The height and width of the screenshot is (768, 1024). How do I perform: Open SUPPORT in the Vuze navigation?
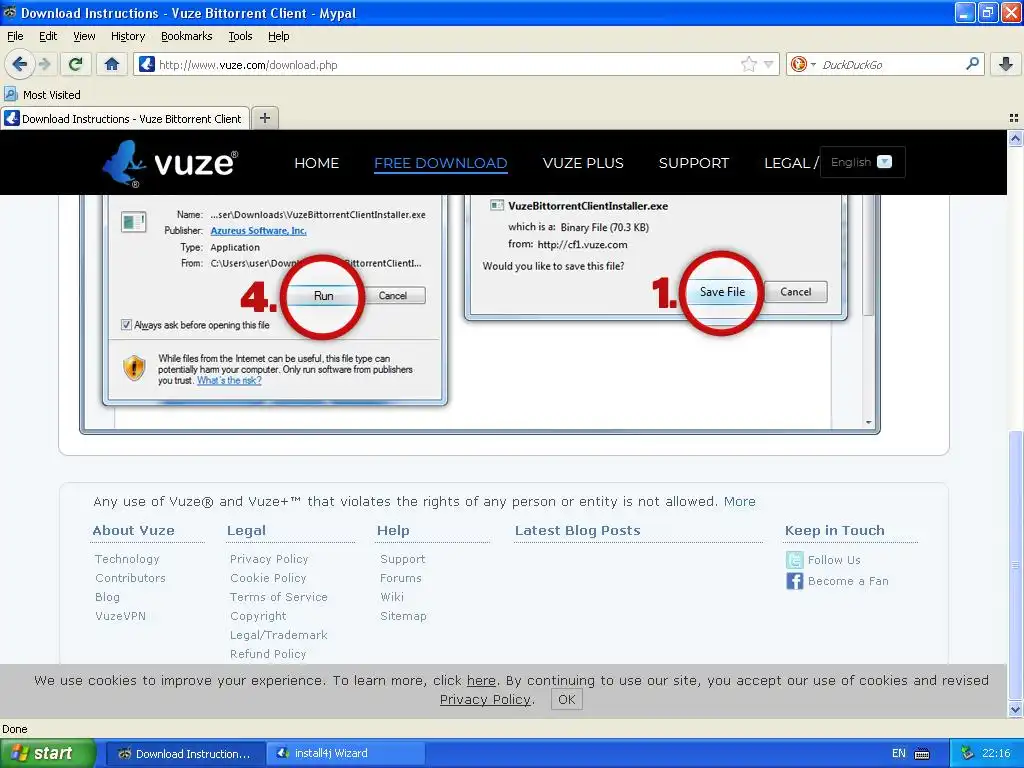693,163
